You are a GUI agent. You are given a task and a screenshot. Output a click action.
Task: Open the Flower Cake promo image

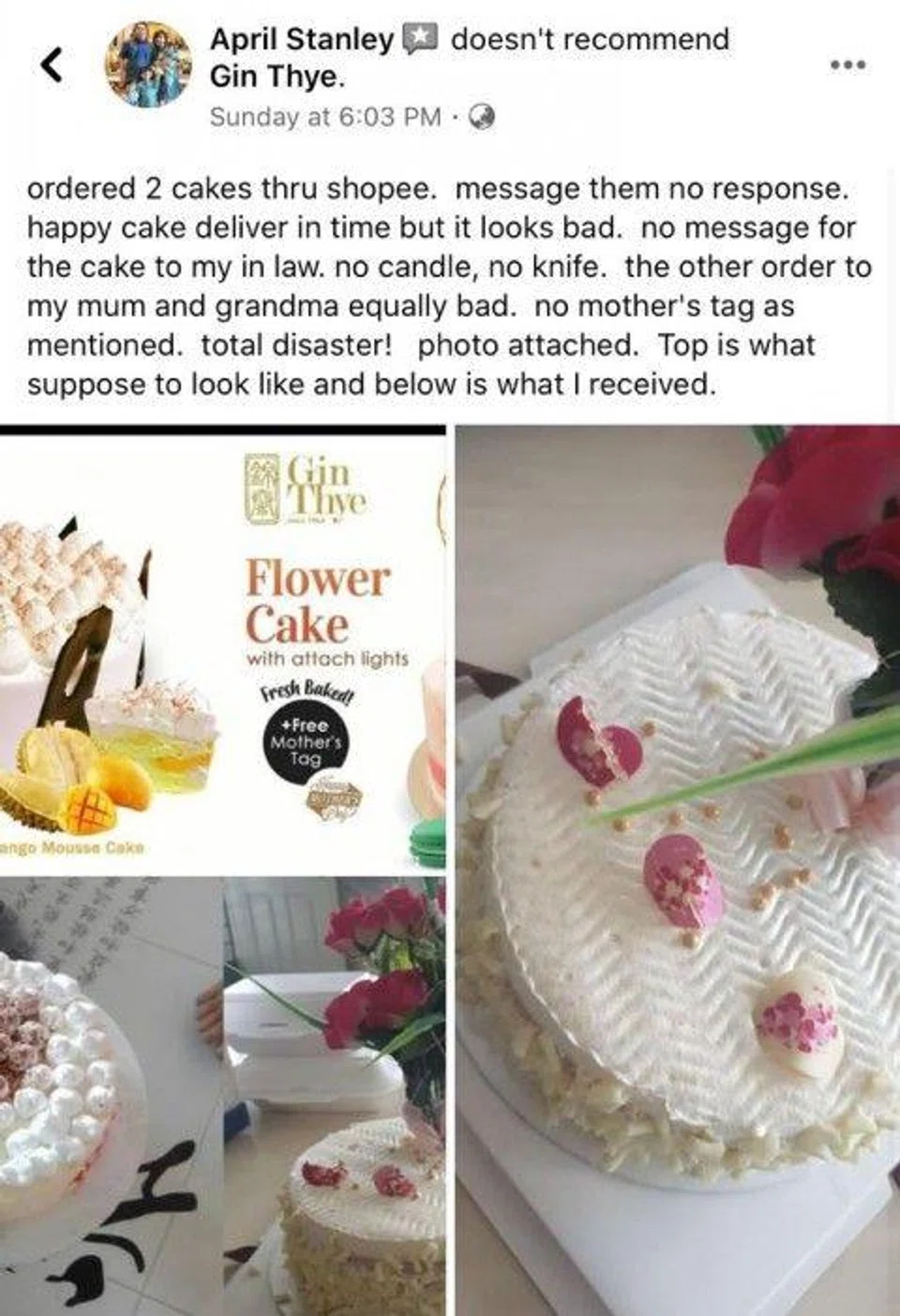click(222, 648)
